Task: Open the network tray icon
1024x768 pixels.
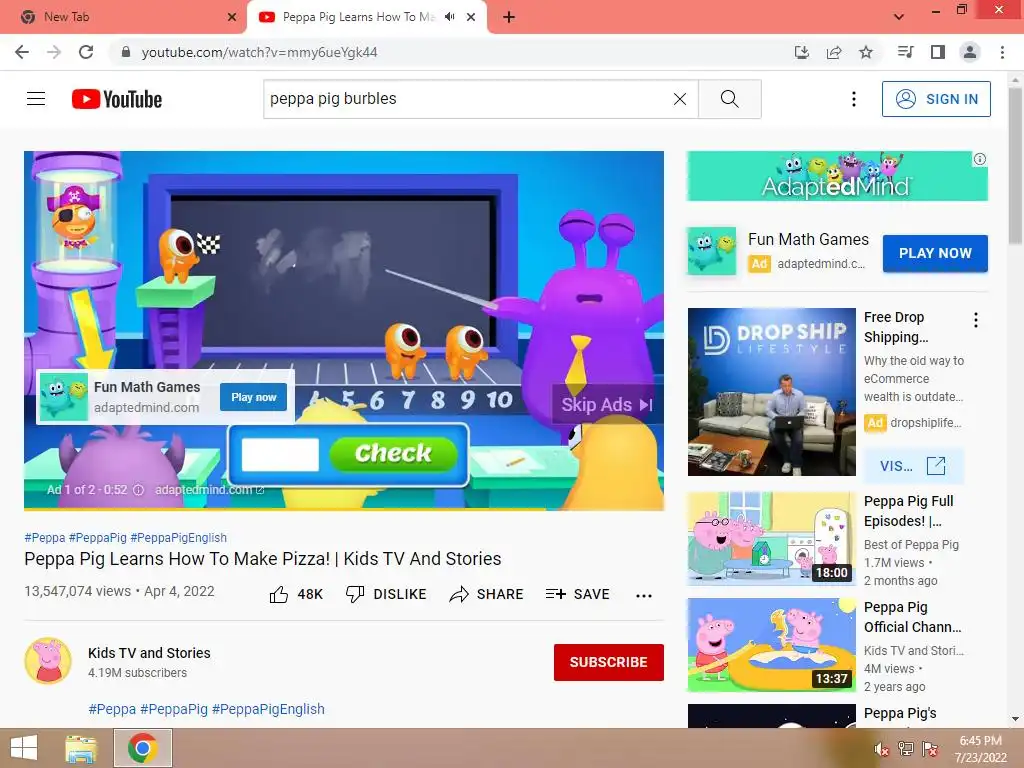Action: click(x=906, y=749)
